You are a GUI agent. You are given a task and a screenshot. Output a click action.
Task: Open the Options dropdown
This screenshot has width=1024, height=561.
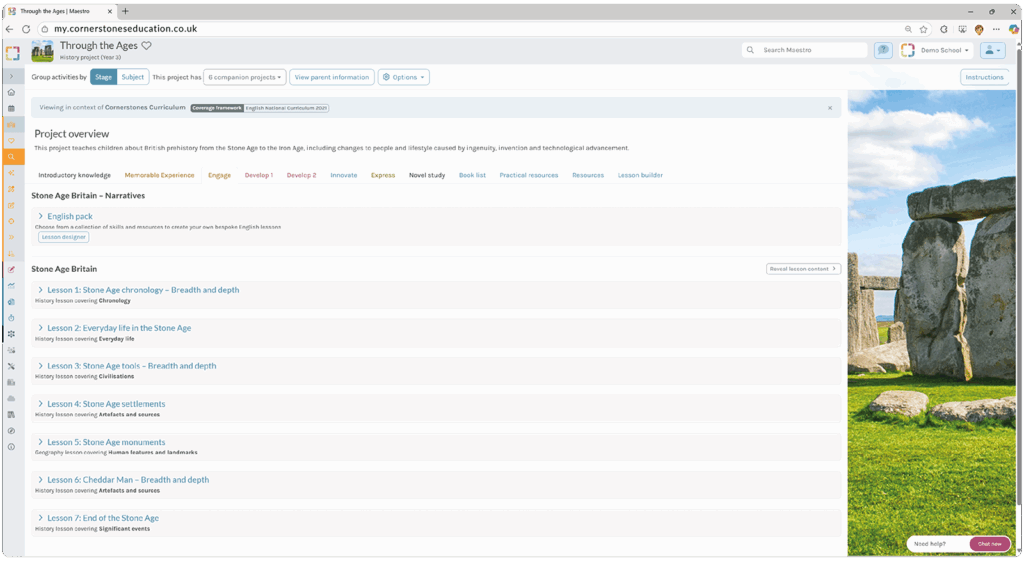click(x=403, y=77)
